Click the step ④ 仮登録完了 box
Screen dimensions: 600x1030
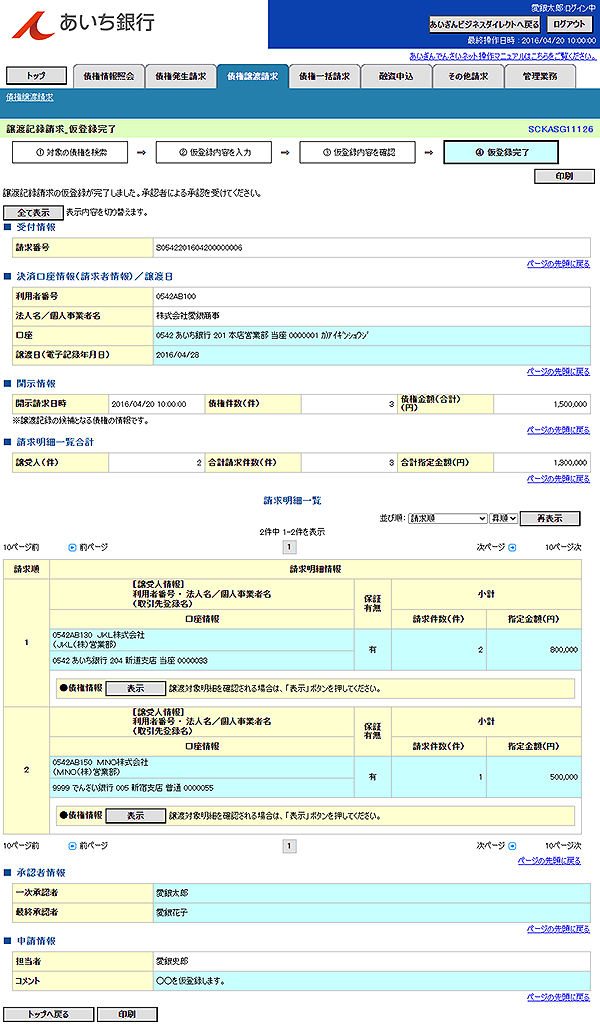[501, 152]
